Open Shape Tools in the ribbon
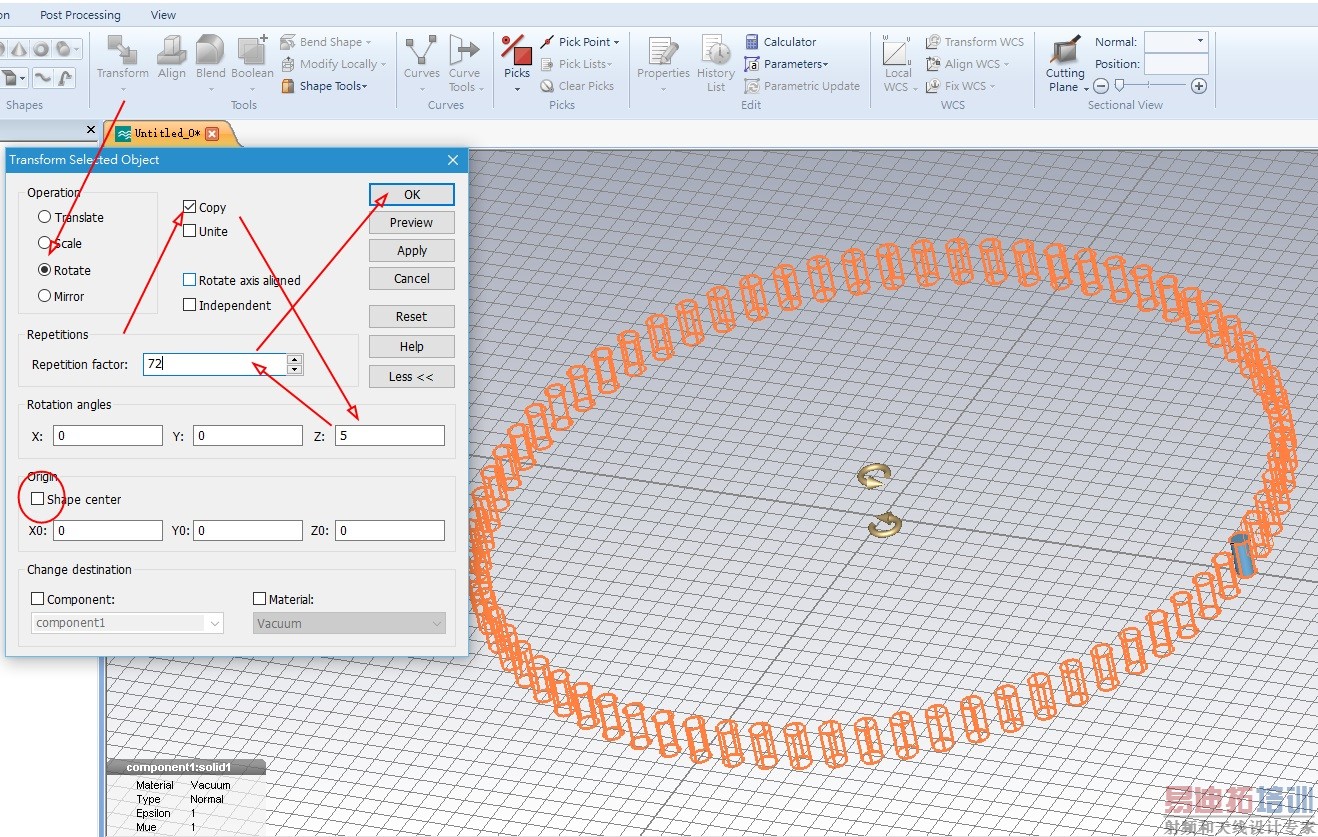 pyautogui.click(x=325, y=86)
